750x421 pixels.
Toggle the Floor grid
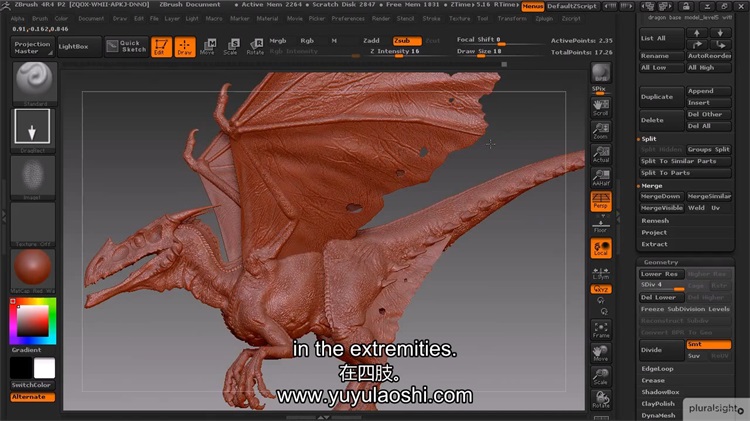click(x=601, y=226)
